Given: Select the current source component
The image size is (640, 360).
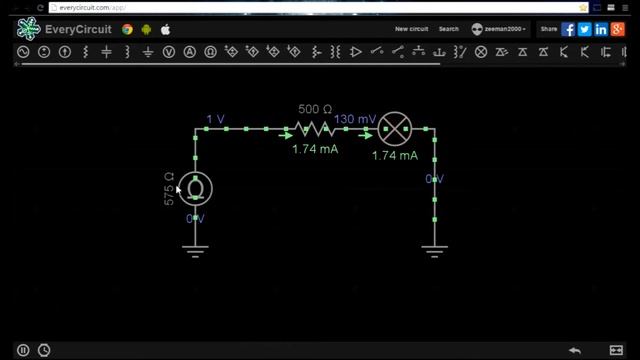Looking at the screenshot, I should pyautogui.click(x=65, y=52).
